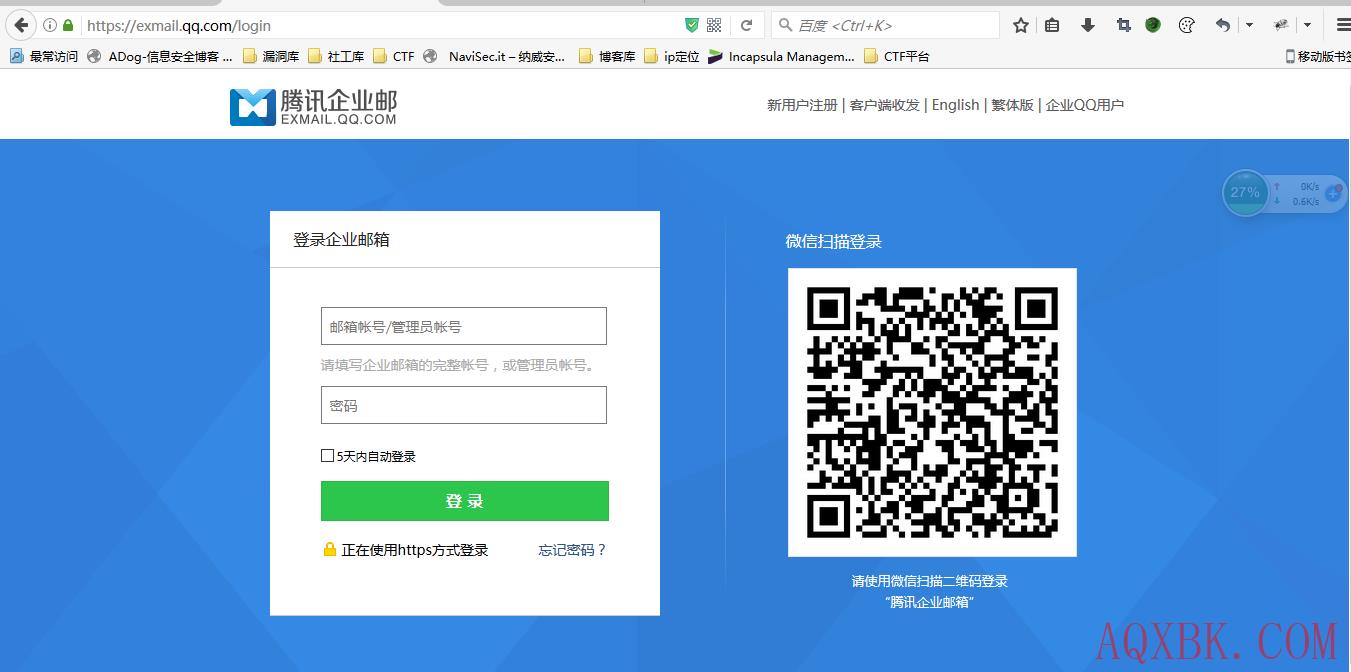
Task: Open the 最常访问 bookmark
Action: [44, 56]
